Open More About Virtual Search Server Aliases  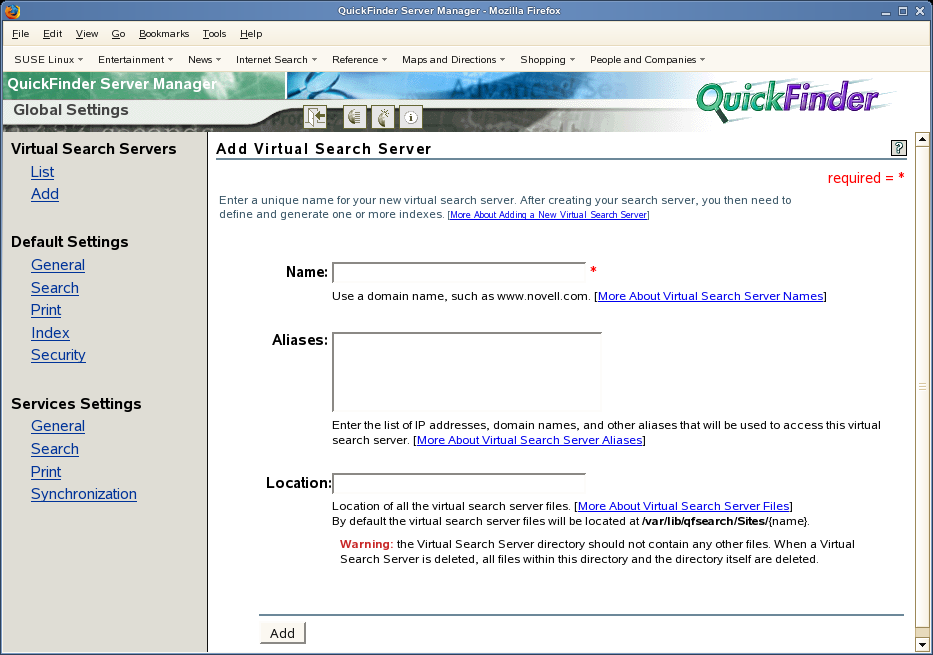pos(530,440)
